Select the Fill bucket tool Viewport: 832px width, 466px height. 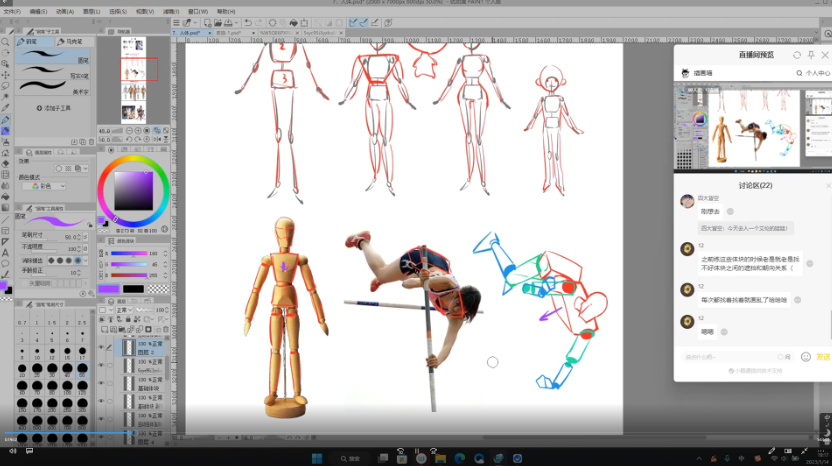[x=5, y=196]
